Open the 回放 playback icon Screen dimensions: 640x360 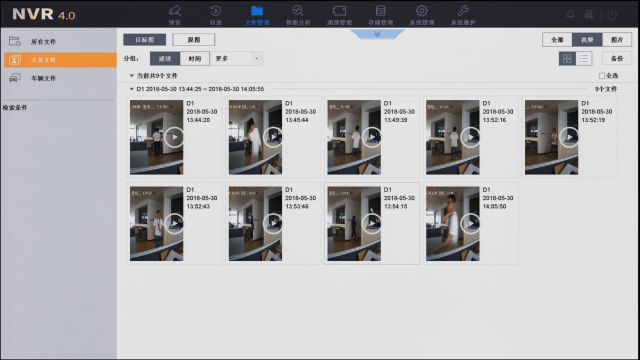point(216,10)
